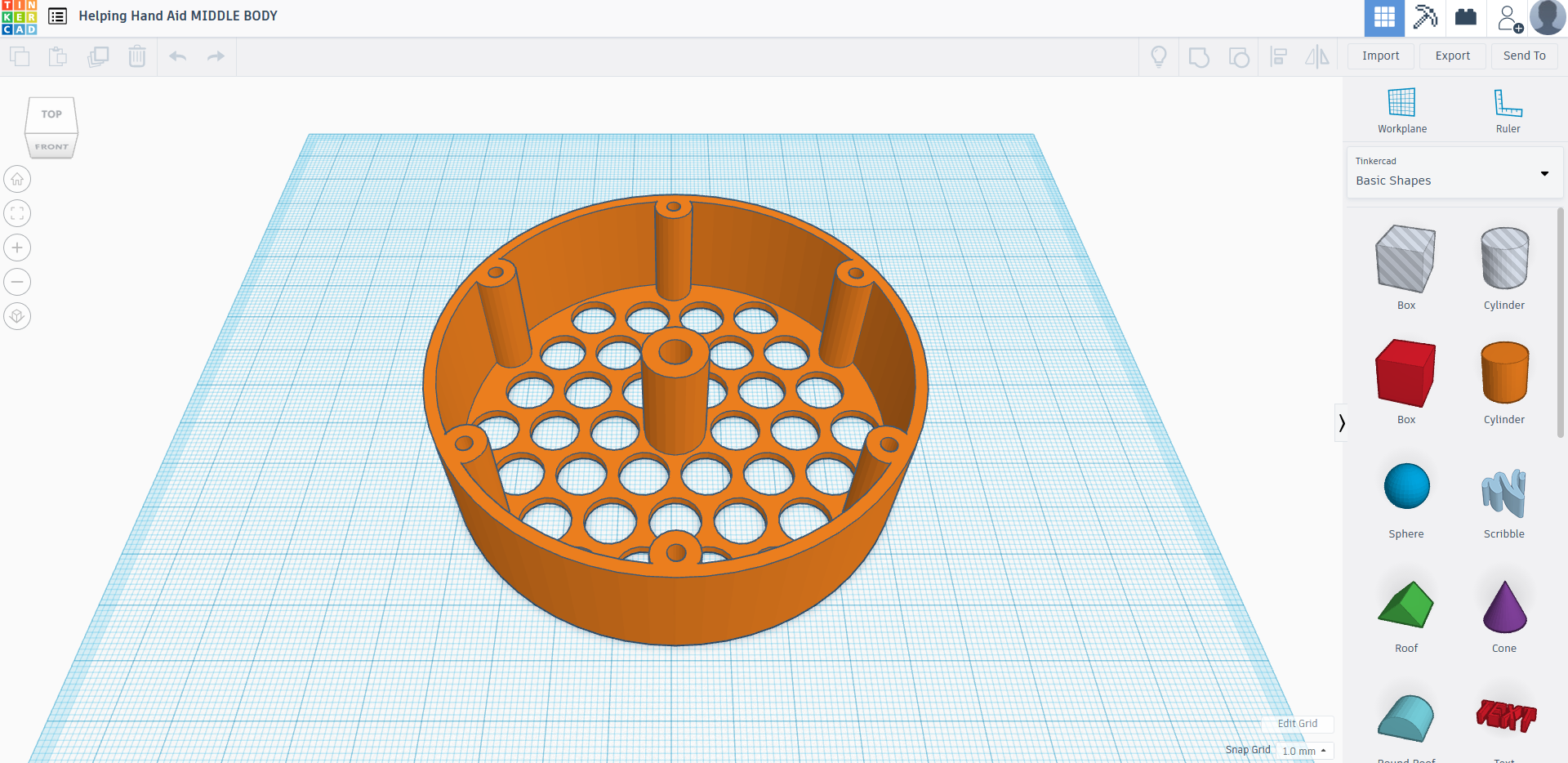
Task: Click the Fit all in view button
Action: click(x=17, y=213)
